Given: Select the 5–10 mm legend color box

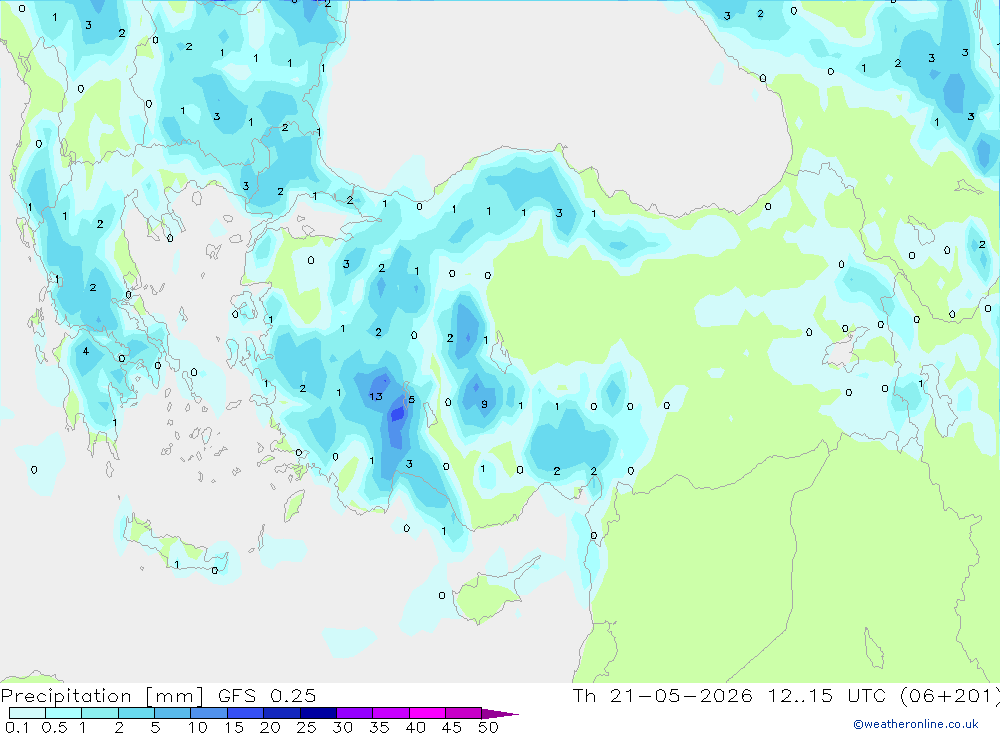Looking at the screenshot, I should [173, 713].
